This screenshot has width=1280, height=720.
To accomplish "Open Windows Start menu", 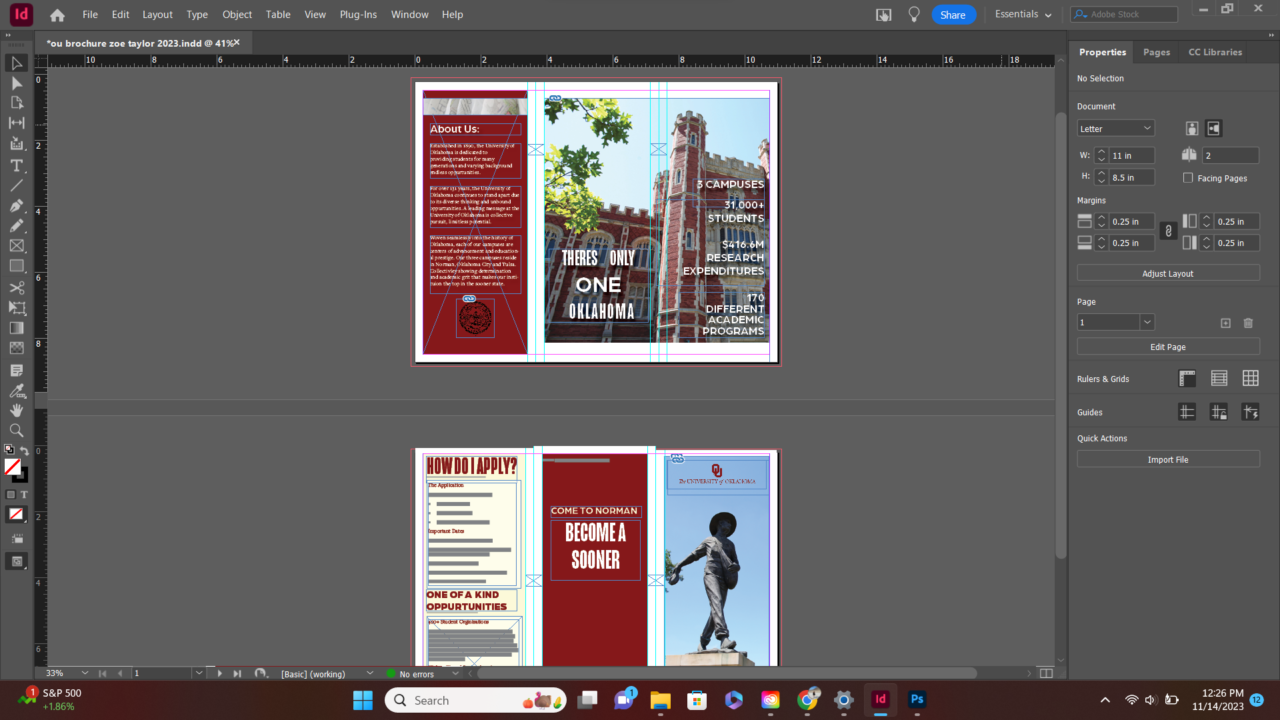I will (x=362, y=700).
